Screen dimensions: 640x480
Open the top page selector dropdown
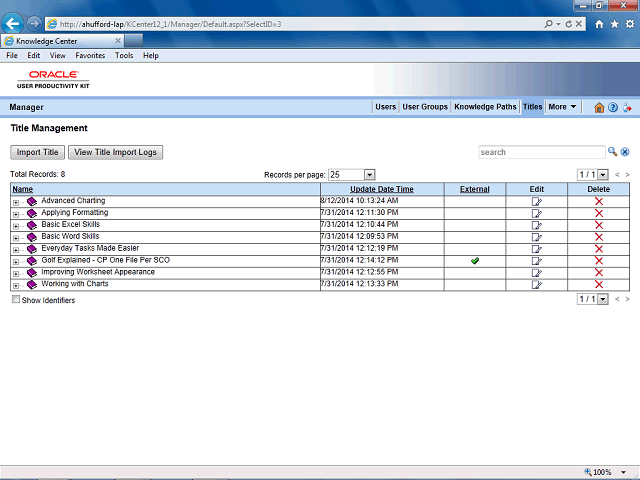[x=602, y=175]
